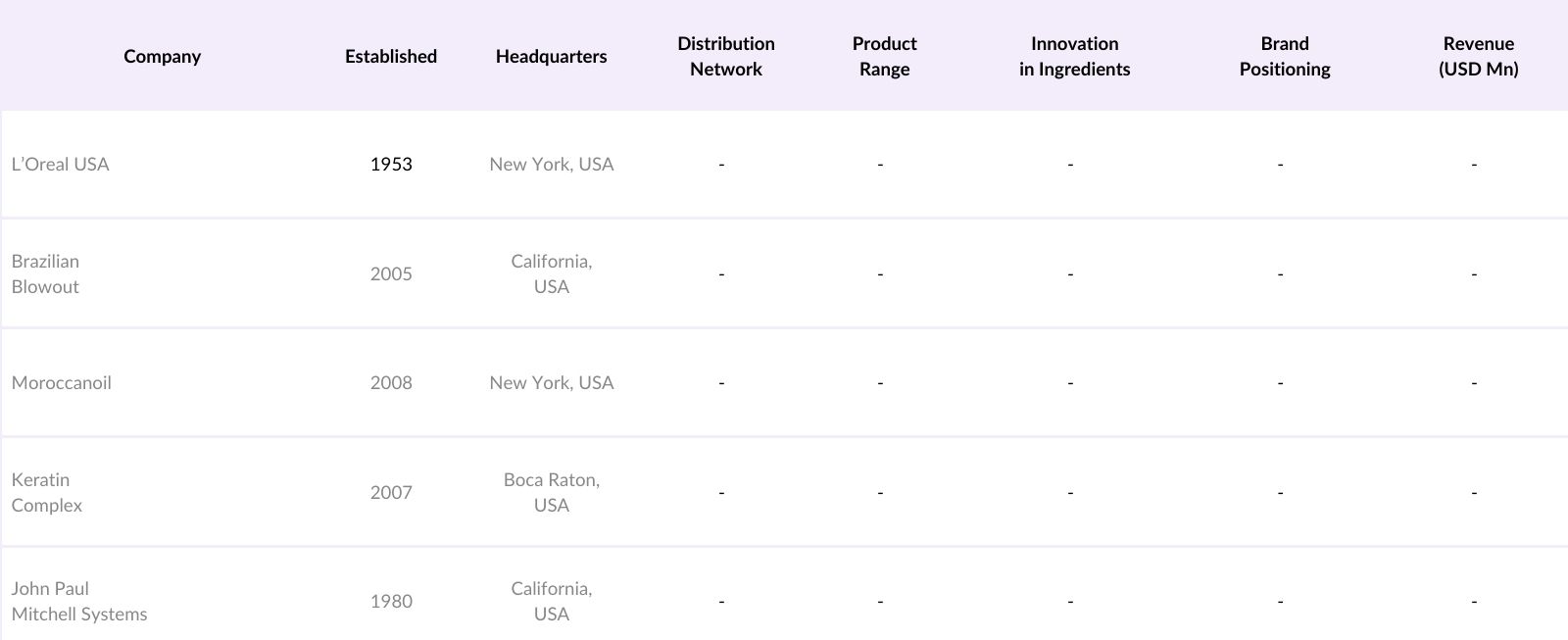Click the 2005 established year cell

pos(391,274)
